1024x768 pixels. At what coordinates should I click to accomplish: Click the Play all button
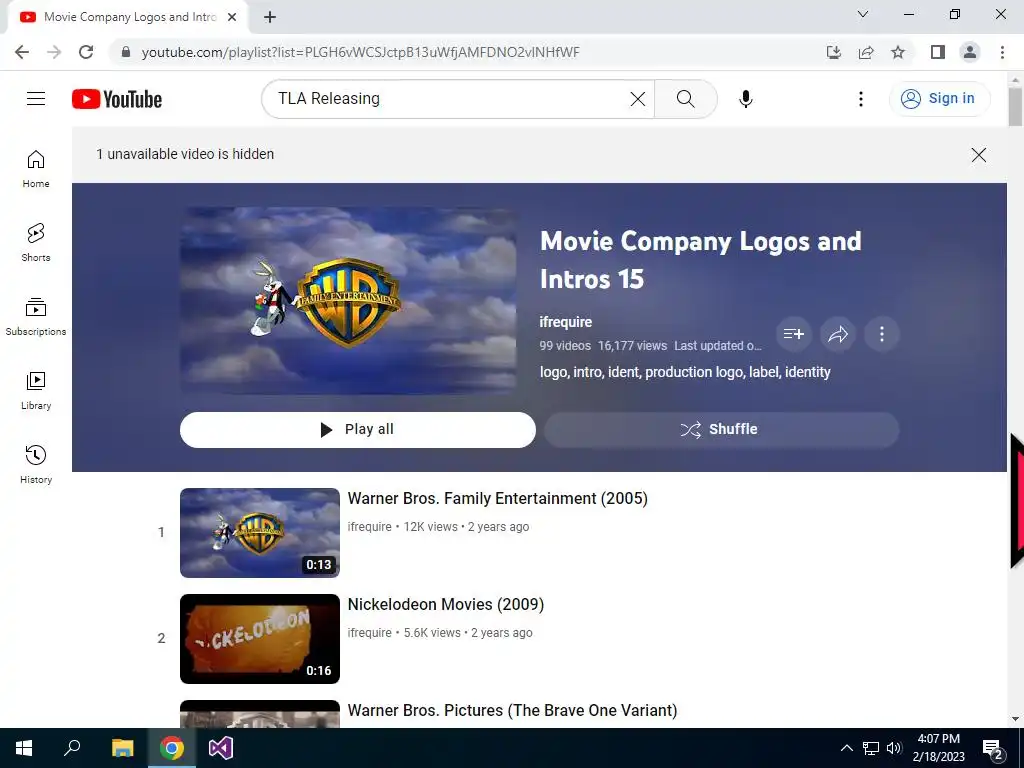tap(358, 430)
